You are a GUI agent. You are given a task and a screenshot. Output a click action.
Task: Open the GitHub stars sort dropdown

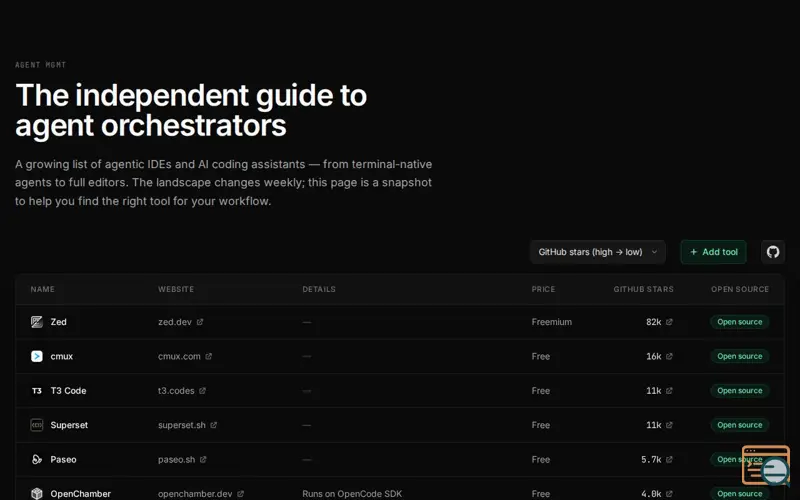pyautogui.click(x=597, y=252)
